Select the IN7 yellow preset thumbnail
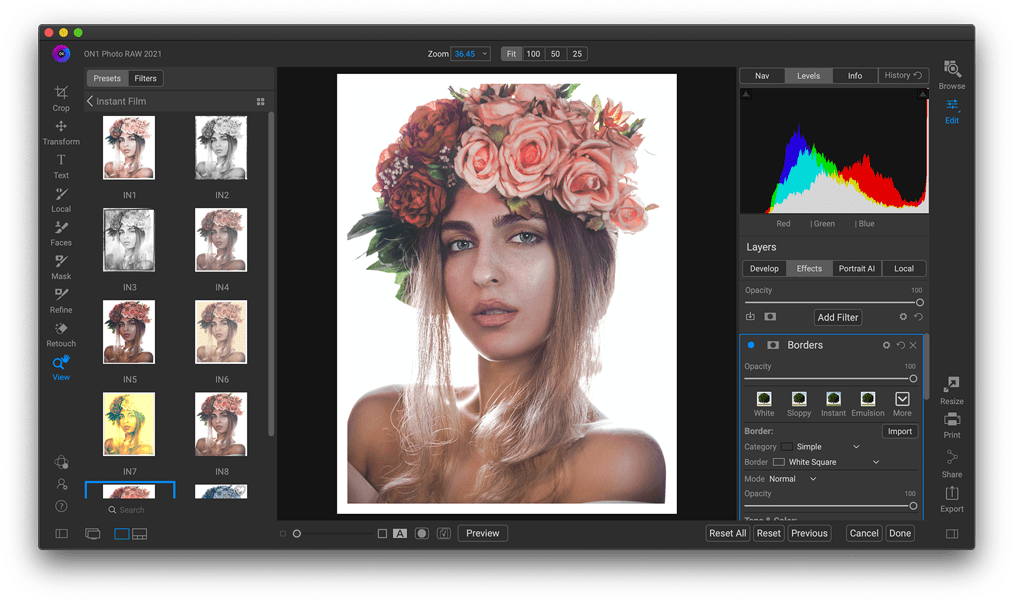The width and height of the screenshot is (1013, 600). [x=129, y=423]
